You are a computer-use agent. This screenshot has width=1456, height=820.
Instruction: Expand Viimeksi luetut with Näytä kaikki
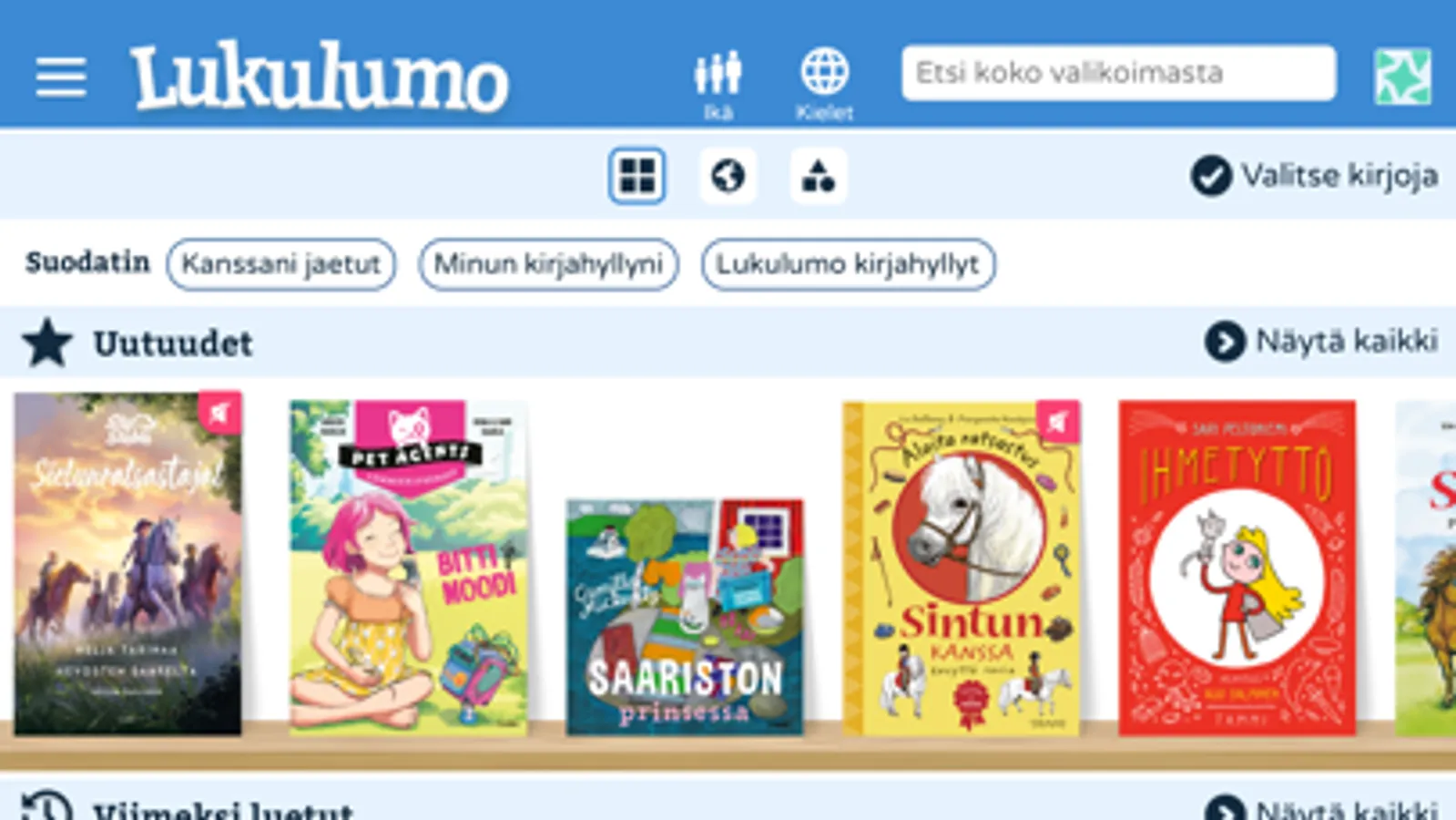[1321, 809]
